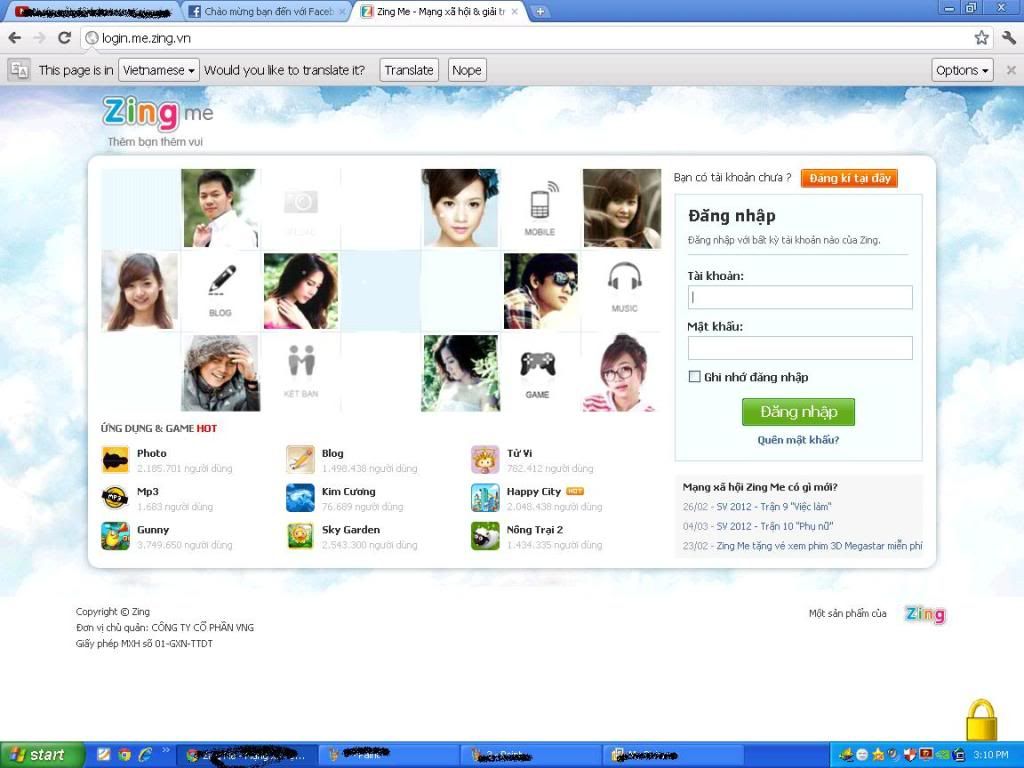This screenshot has width=1024, height=768.
Task: Click the Windows Start button
Action: click(x=42, y=755)
